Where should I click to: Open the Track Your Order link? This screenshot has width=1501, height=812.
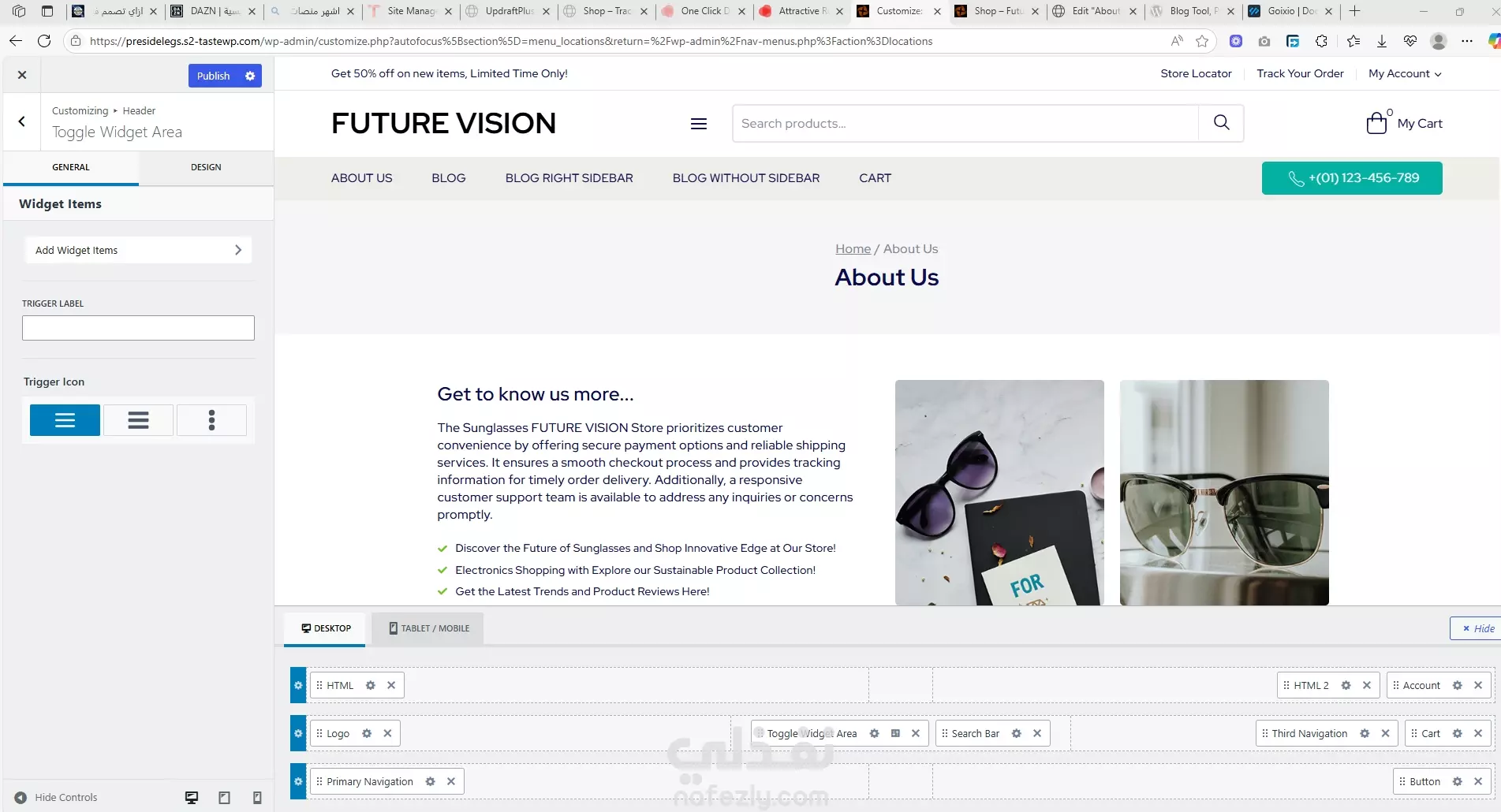coord(1300,73)
